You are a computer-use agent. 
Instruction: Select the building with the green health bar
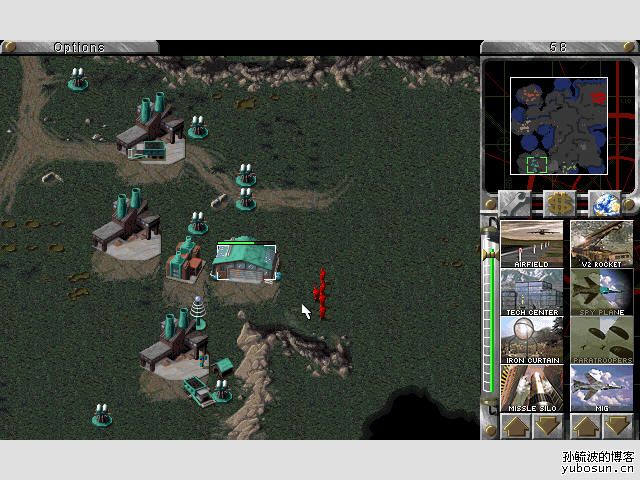246,260
